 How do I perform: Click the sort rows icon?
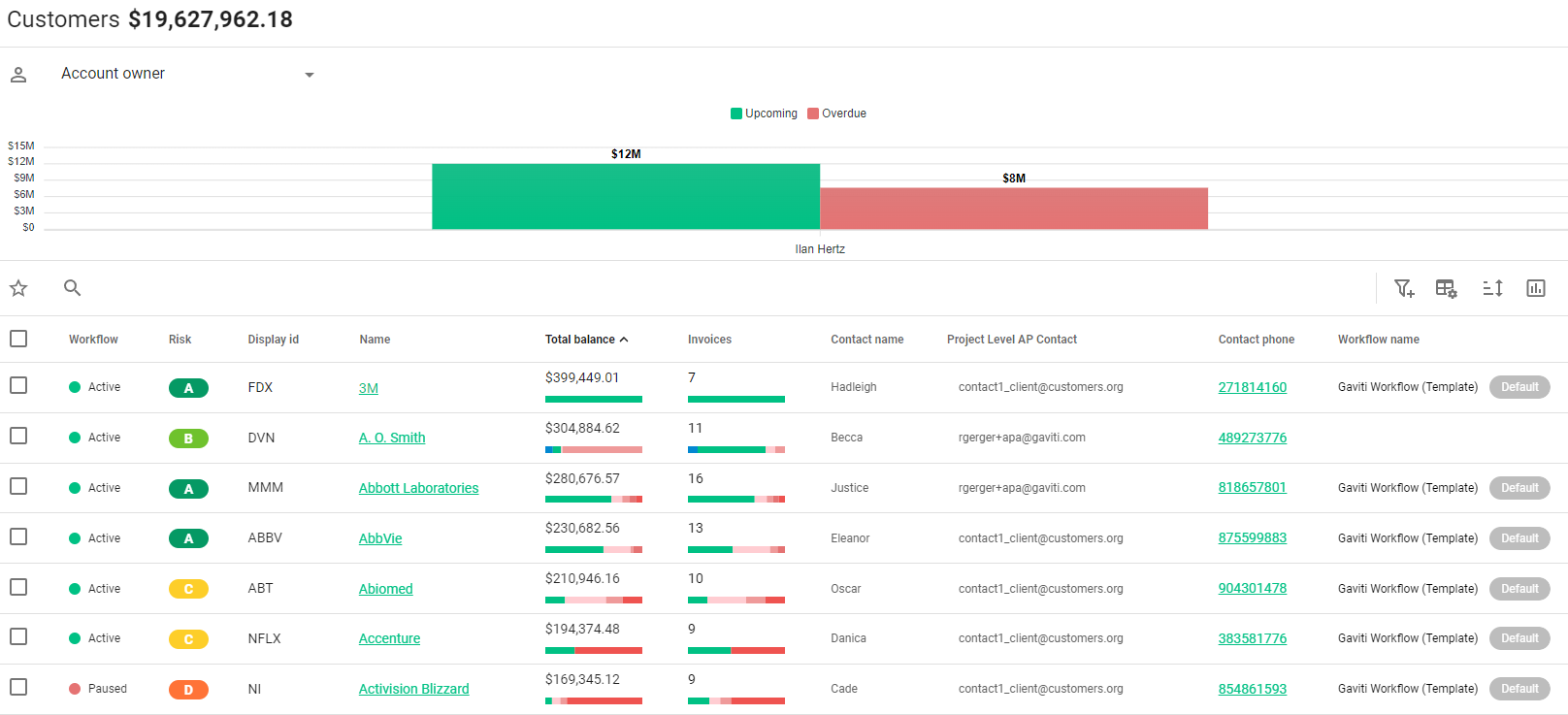coord(1492,288)
